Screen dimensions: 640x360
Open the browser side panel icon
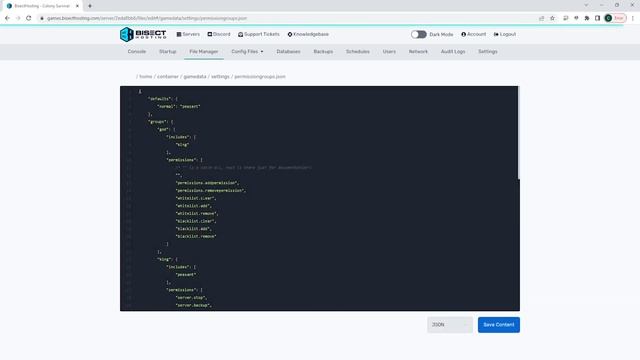point(597,18)
